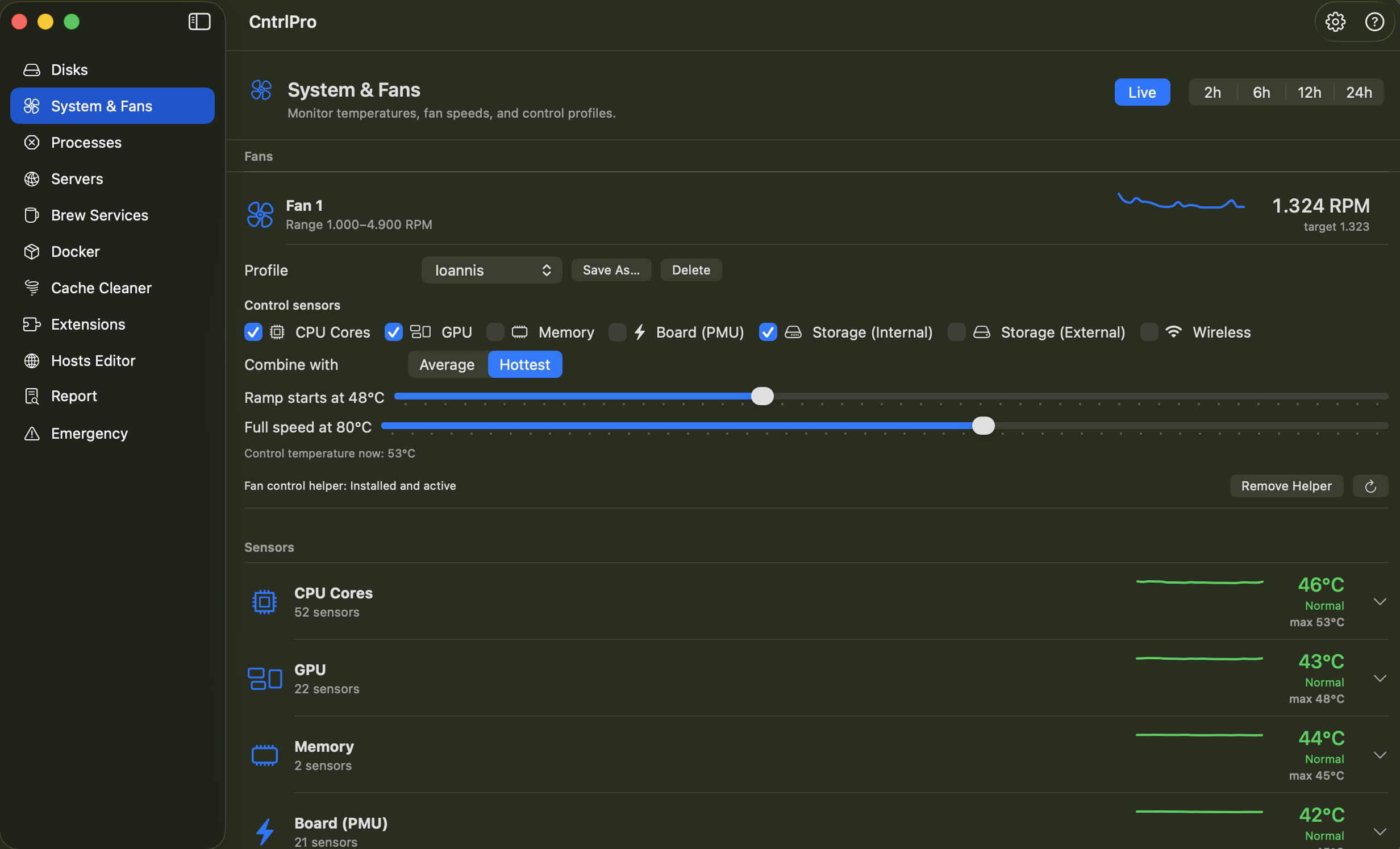Image resolution: width=1400 pixels, height=849 pixels.
Task: Click the Servers globe icon in sidebar
Action: coord(32,179)
